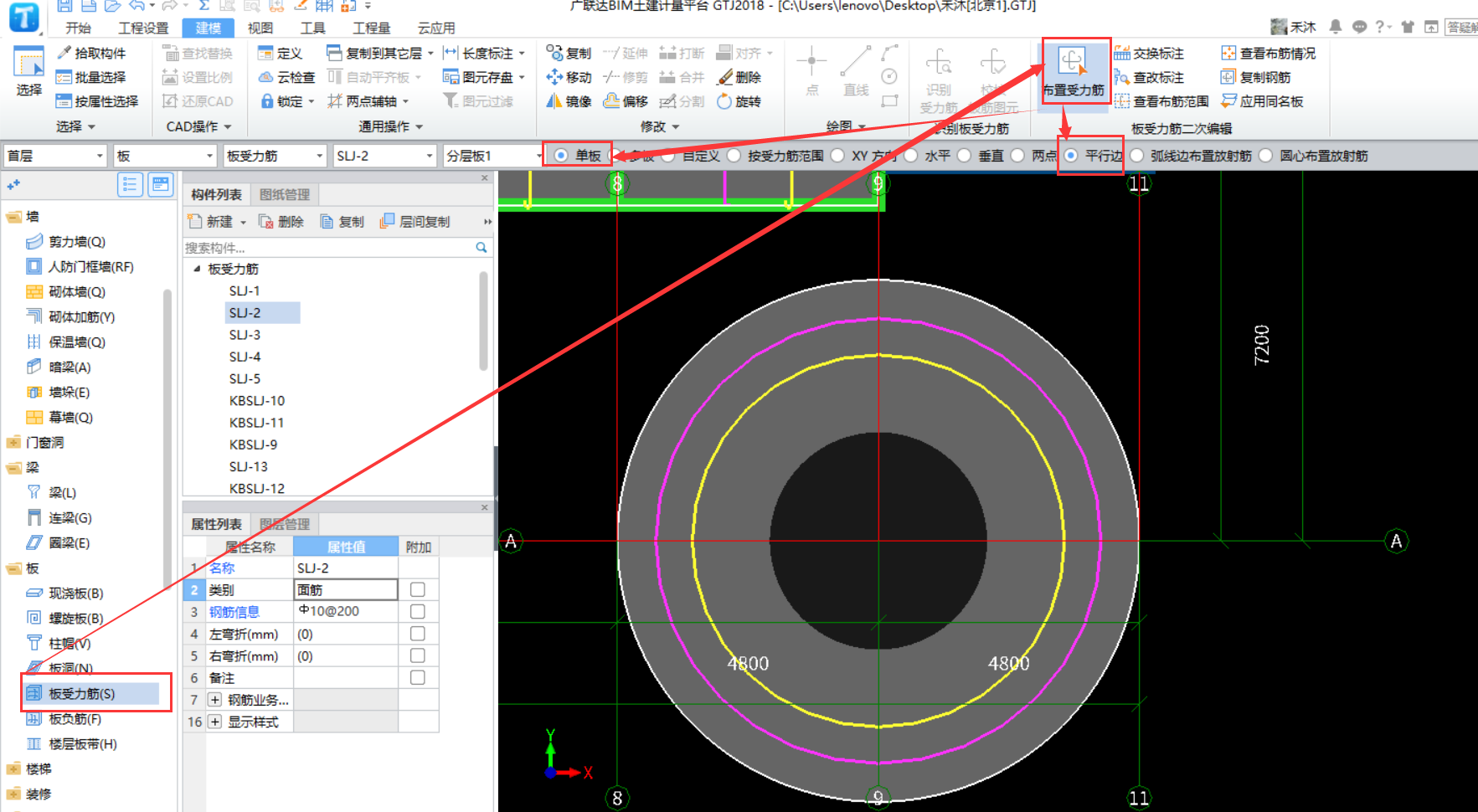
Task: Select the 水平 horizontal radio button
Action: click(x=910, y=156)
